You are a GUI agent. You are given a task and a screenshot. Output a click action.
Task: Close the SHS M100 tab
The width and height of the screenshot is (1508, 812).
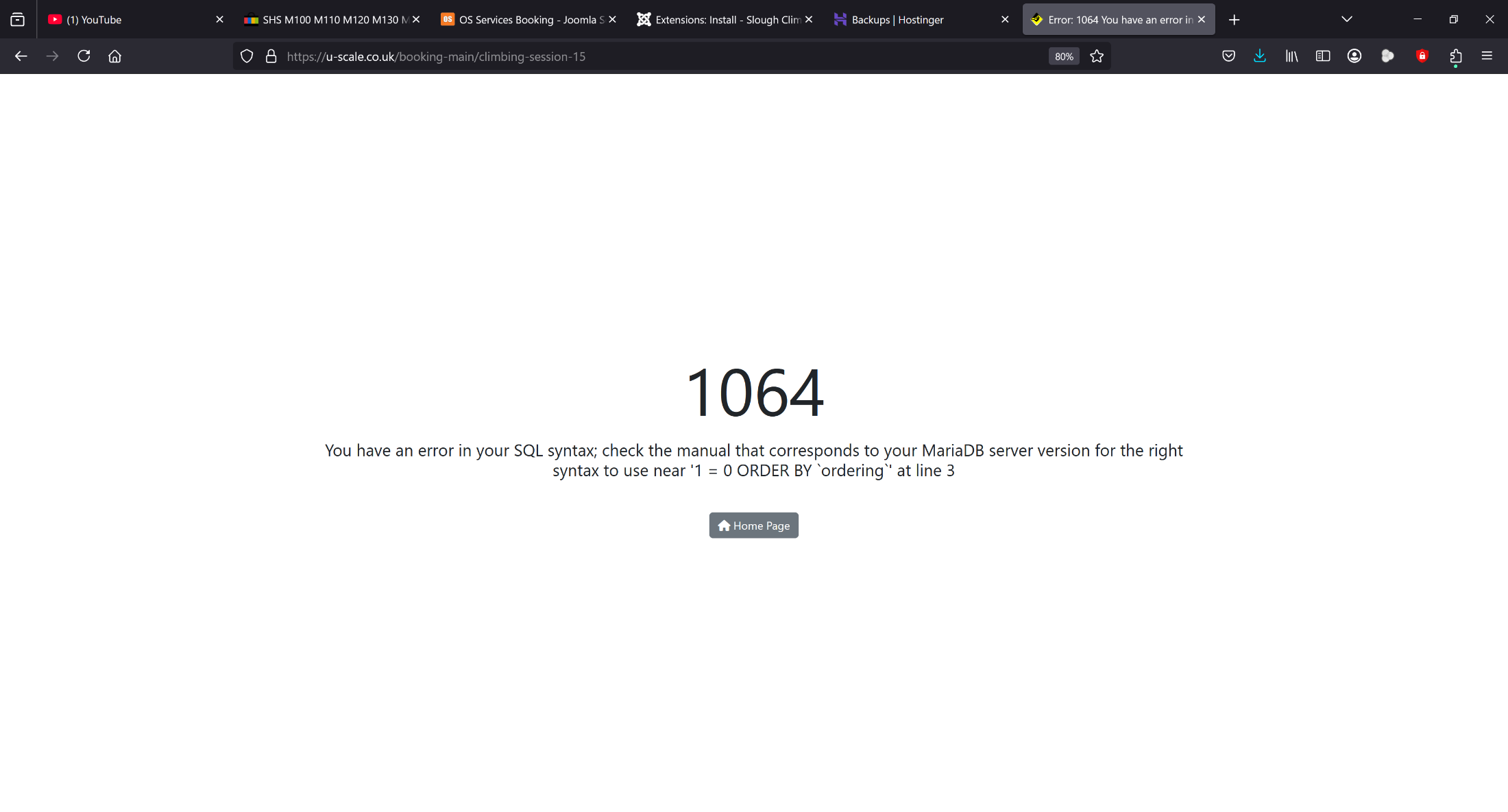click(x=416, y=20)
